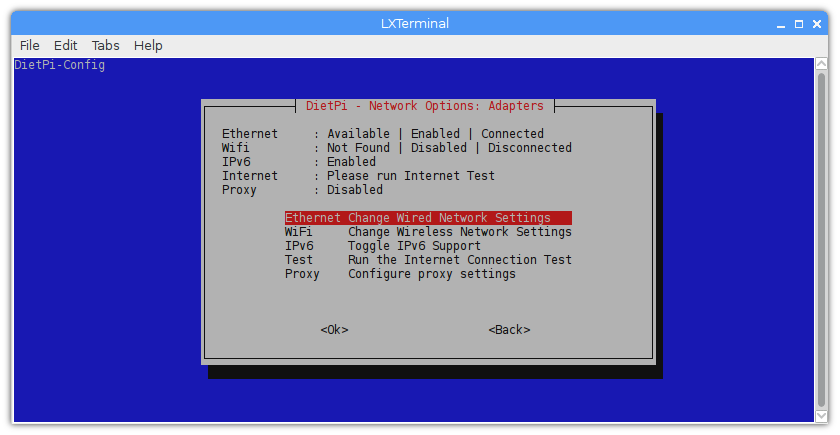The height and width of the screenshot is (435, 840).
Task: Click the scrollbar up arrow
Action: pos(821,64)
